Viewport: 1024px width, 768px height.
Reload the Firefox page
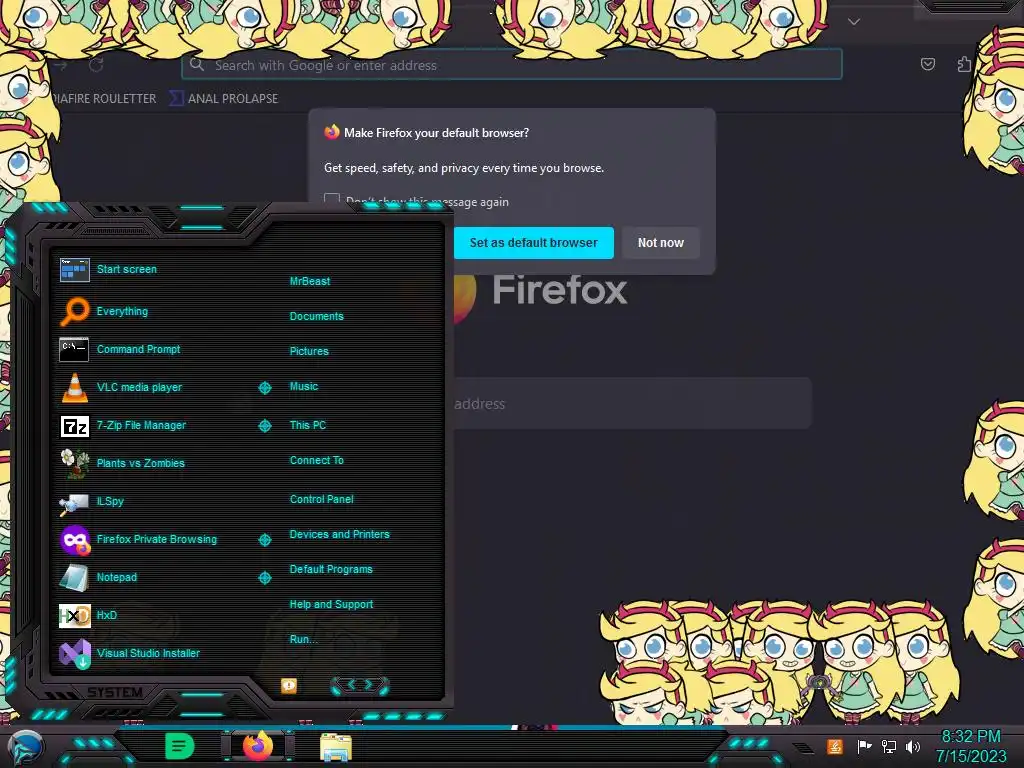tap(96, 65)
